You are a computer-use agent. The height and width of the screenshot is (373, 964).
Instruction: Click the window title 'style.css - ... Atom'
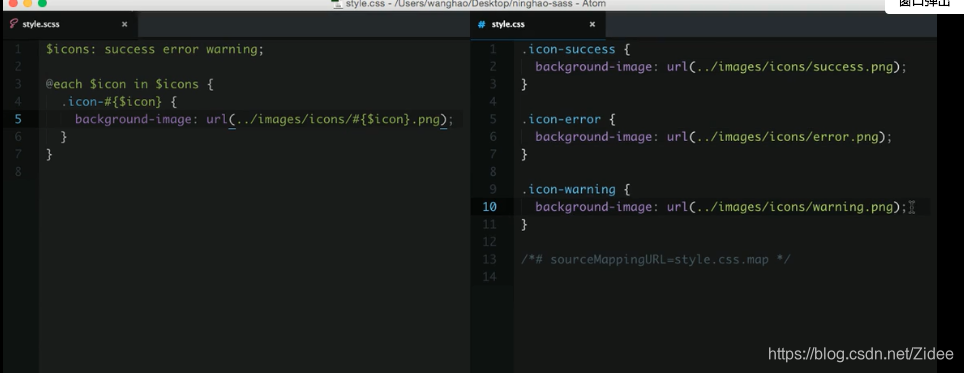click(x=476, y=4)
